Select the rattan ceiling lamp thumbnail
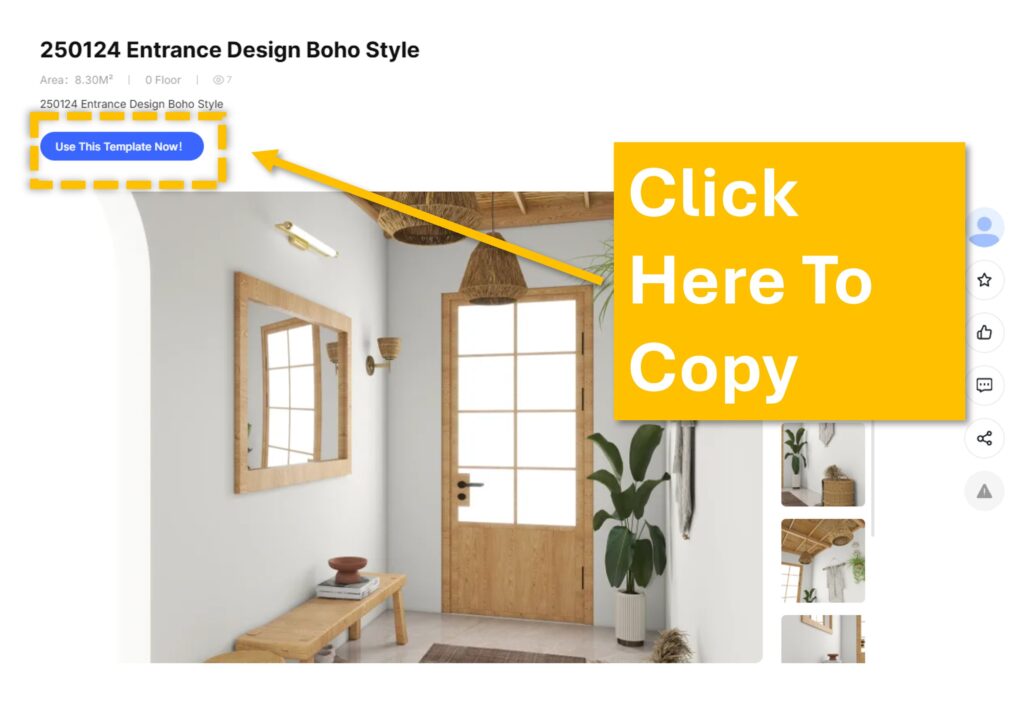 coord(823,560)
